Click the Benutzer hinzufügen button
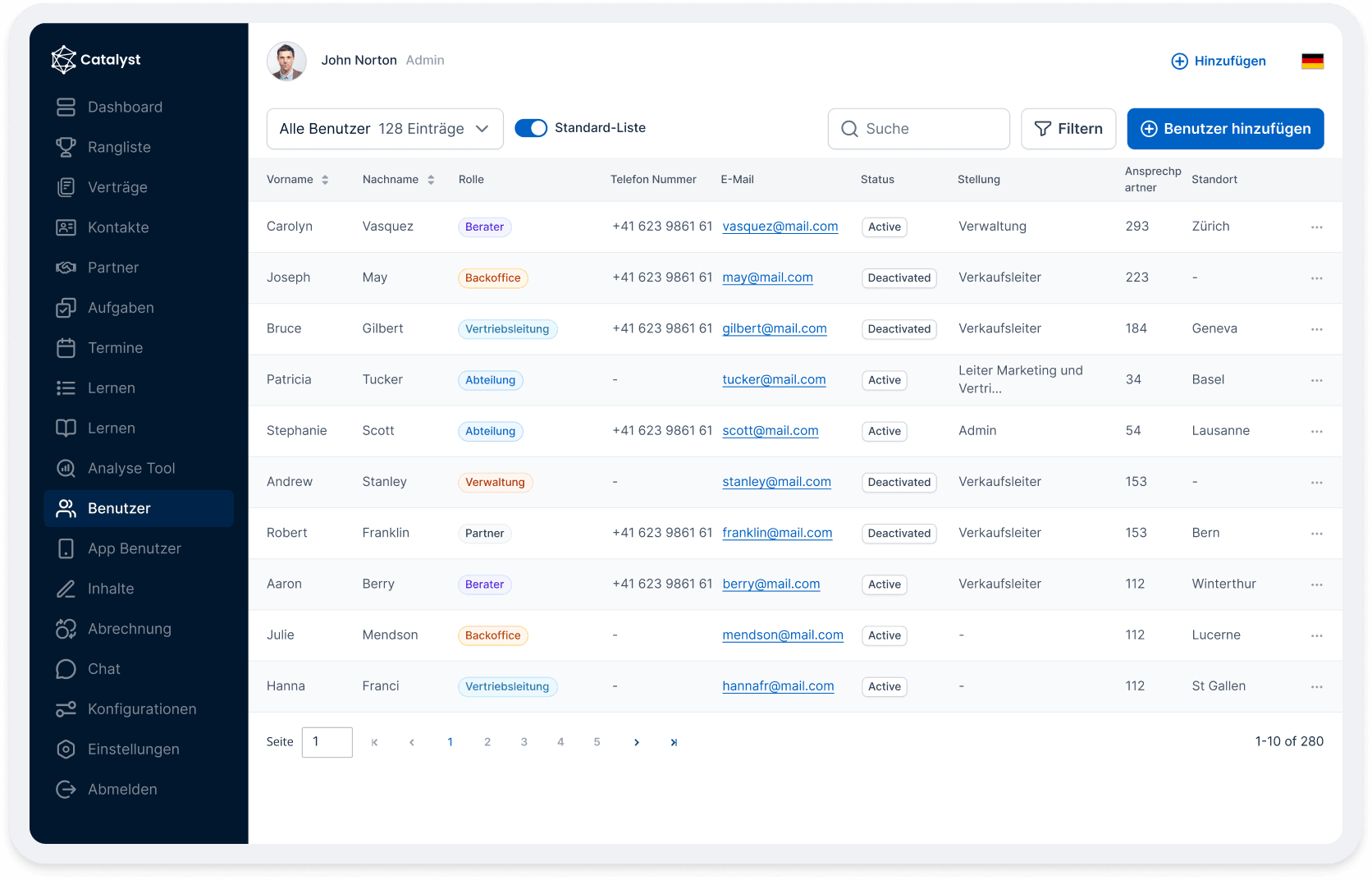 1225,130
